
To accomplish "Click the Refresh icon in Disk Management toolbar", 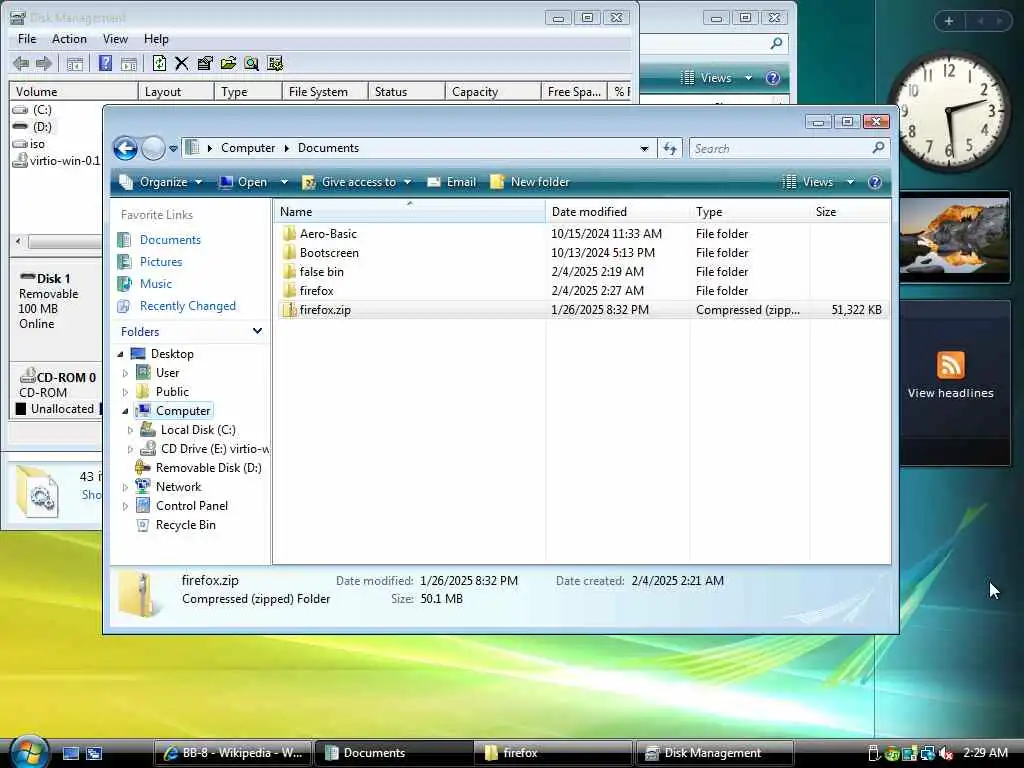I will (x=159, y=63).
